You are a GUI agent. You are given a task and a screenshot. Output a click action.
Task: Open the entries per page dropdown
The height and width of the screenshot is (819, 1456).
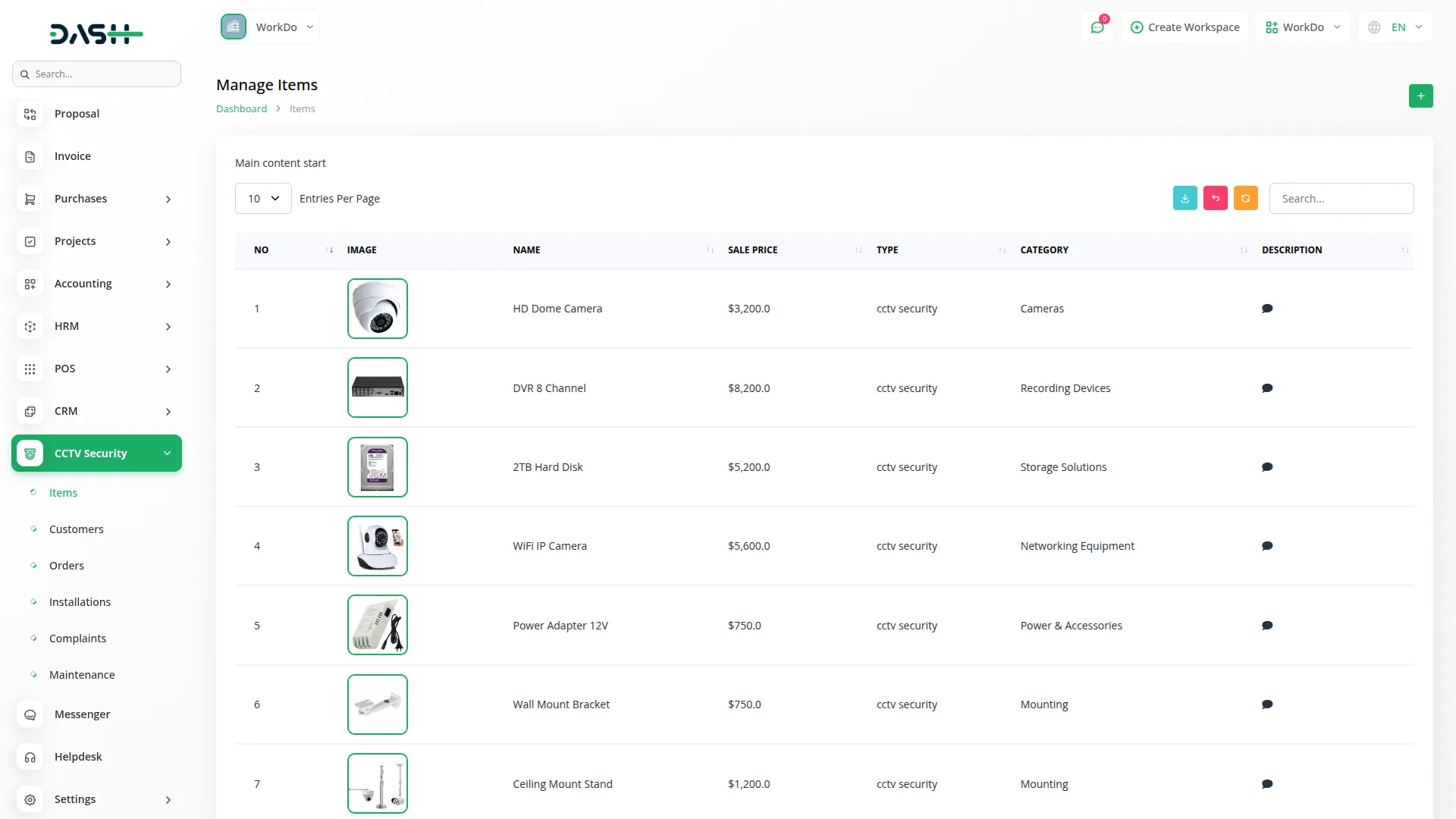[263, 198]
